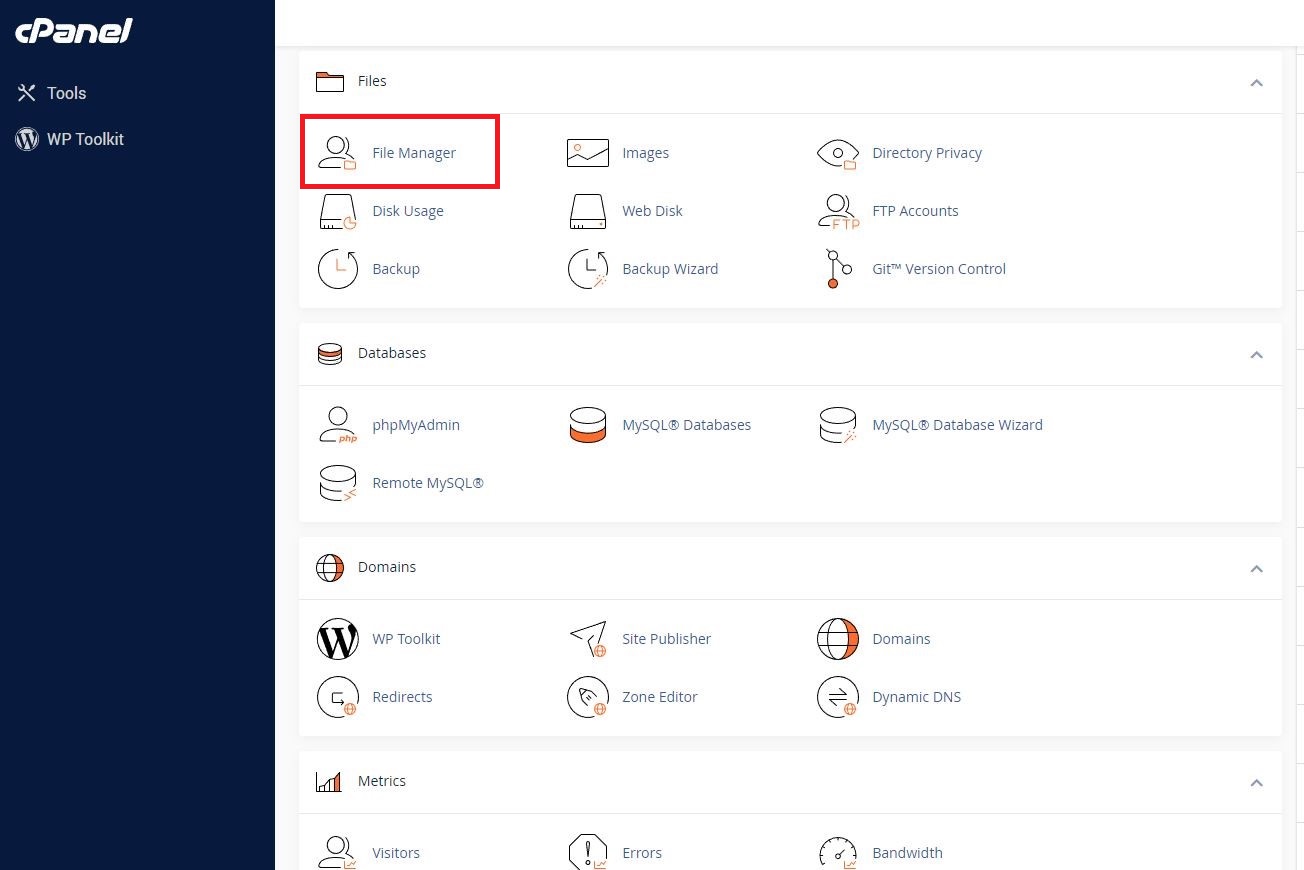Viewport: 1304px width, 870px height.
Task: Click the Dynamic DNS icon
Action: (x=838, y=697)
